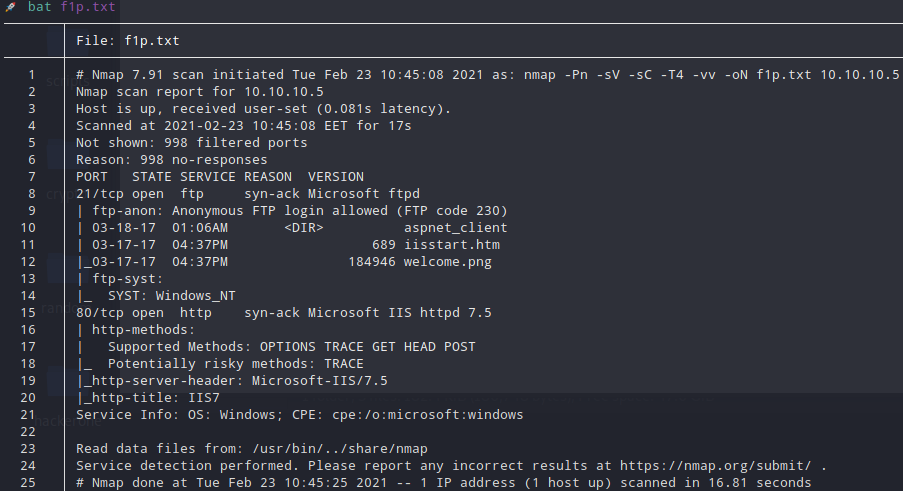This screenshot has width=903, height=491.
Task: Click the 'Windows_NT' SYST value
Action: click(195, 296)
